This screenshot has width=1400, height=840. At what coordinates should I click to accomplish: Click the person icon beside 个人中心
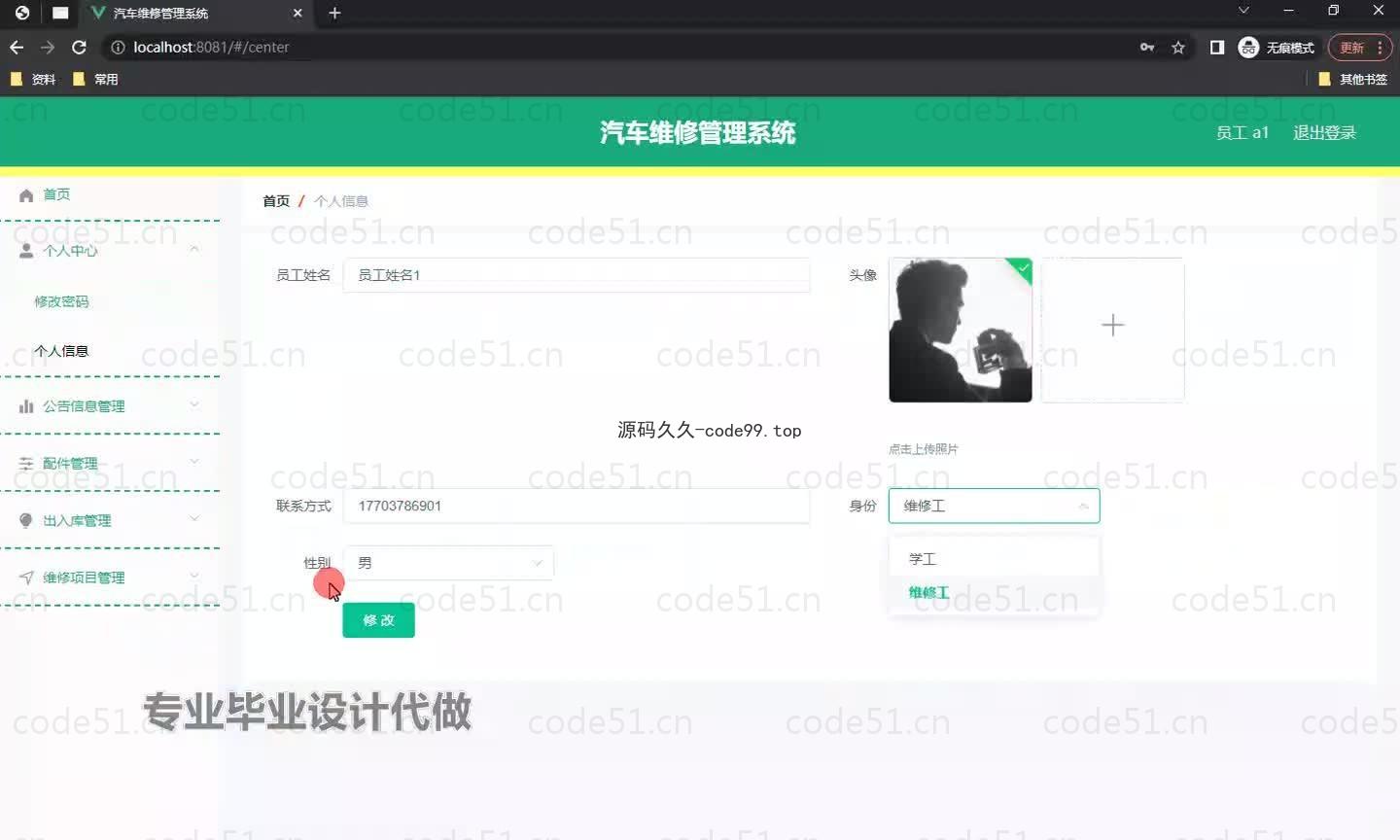(26, 251)
